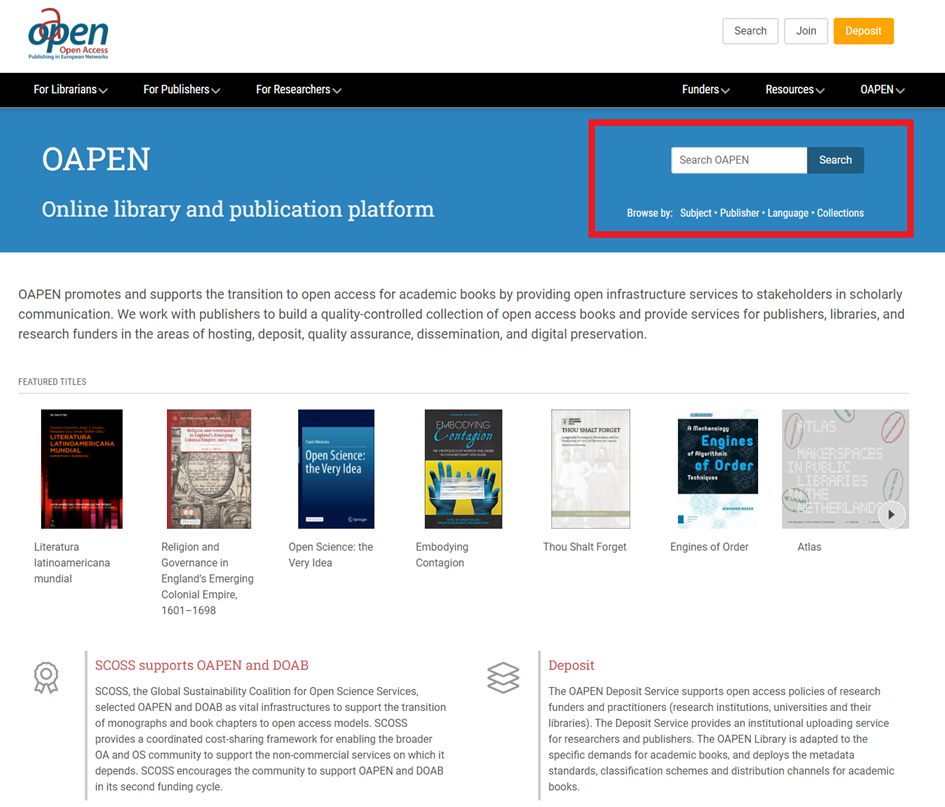
Task: Click the dark Search button beside input
Action: [x=835, y=160]
